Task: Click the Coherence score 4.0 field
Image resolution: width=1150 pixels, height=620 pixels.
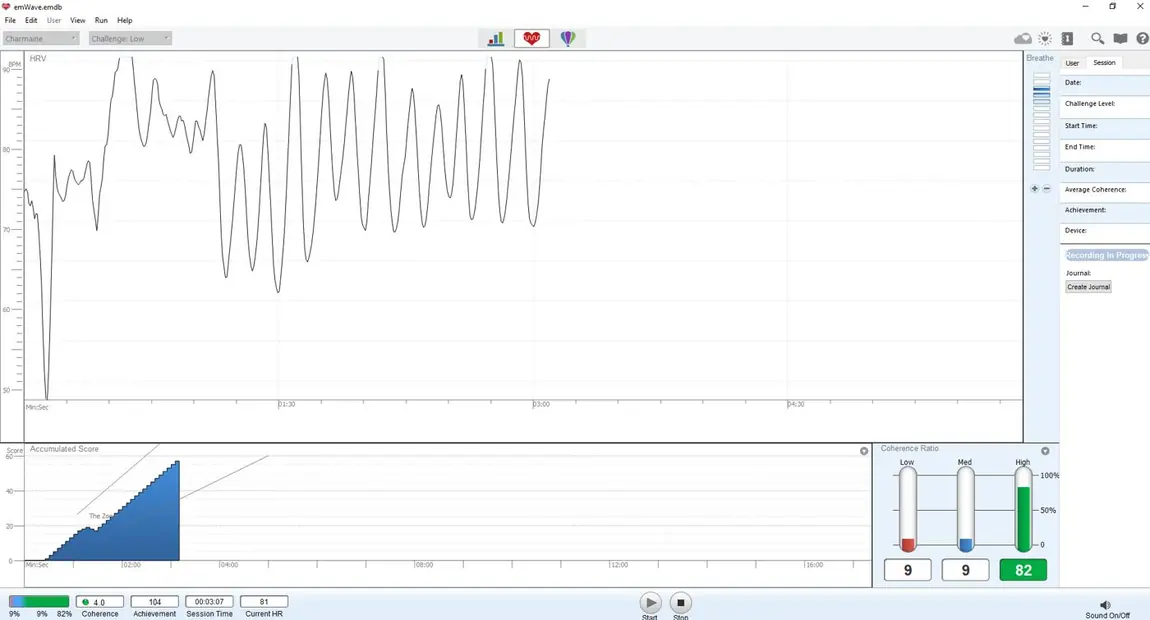Action: click(x=100, y=602)
